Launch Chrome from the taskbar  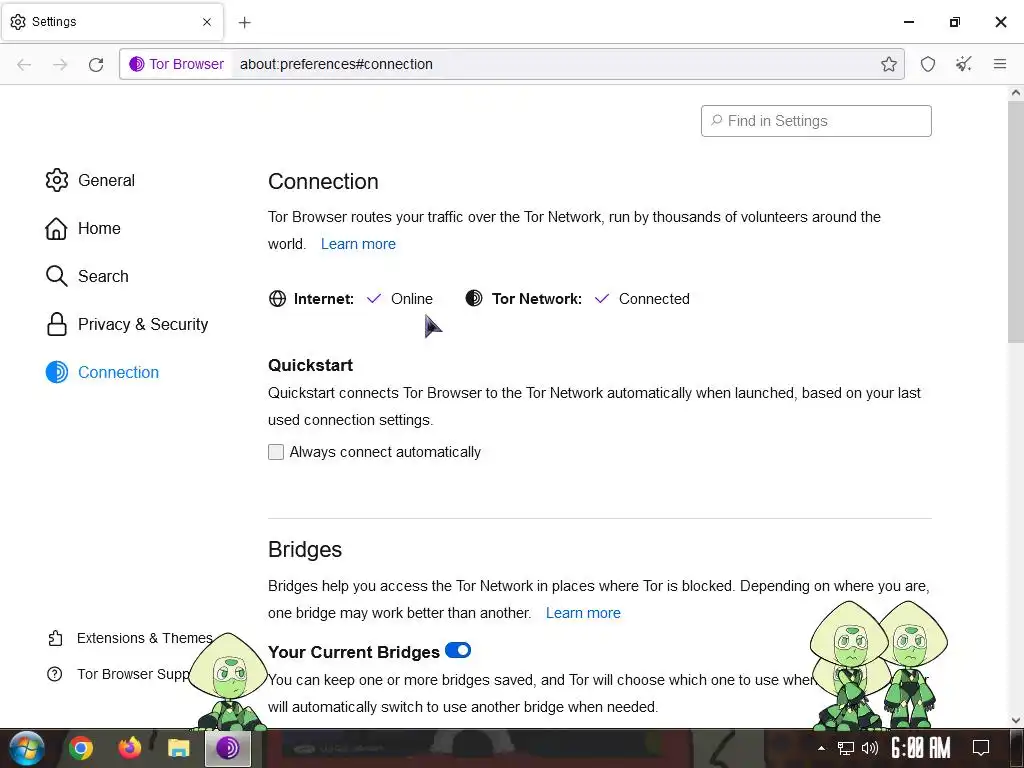point(81,748)
